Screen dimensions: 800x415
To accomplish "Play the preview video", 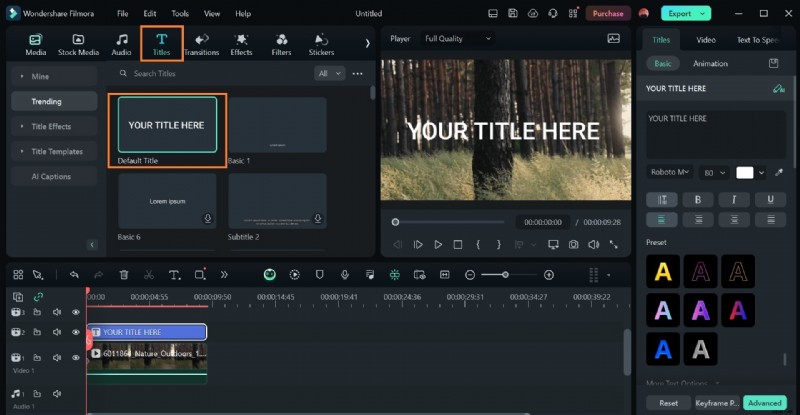I will point(438,244).
